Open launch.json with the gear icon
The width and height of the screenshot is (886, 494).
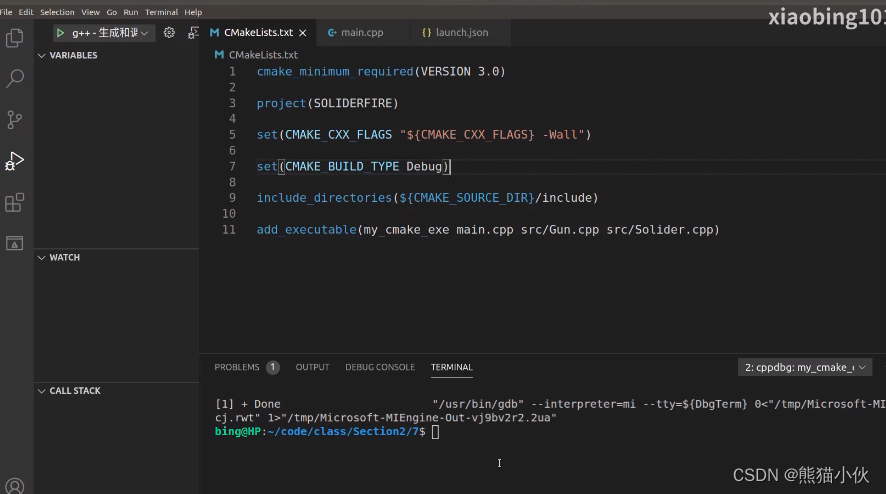click(x=169, y=33)
